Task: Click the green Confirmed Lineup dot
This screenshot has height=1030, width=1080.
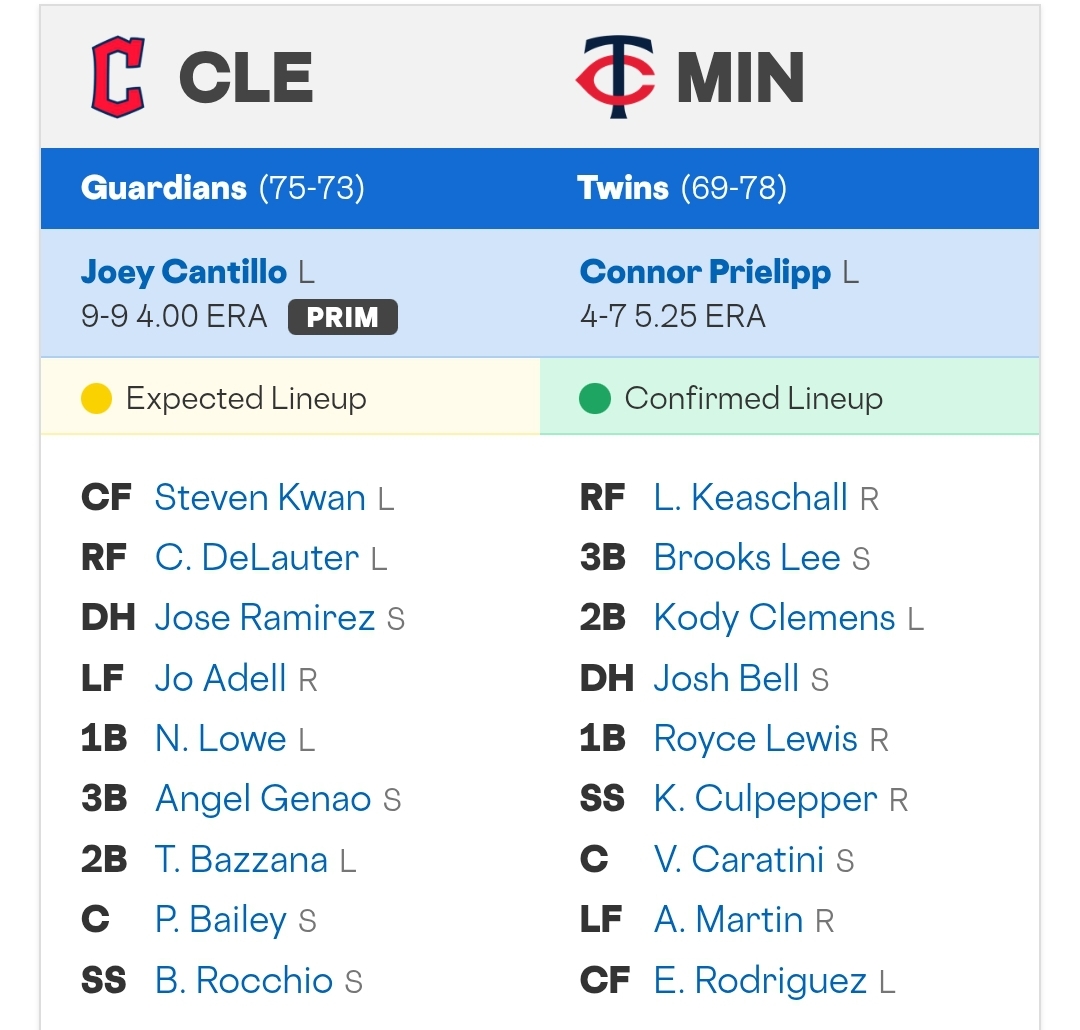Action: (x=595, y=399)
